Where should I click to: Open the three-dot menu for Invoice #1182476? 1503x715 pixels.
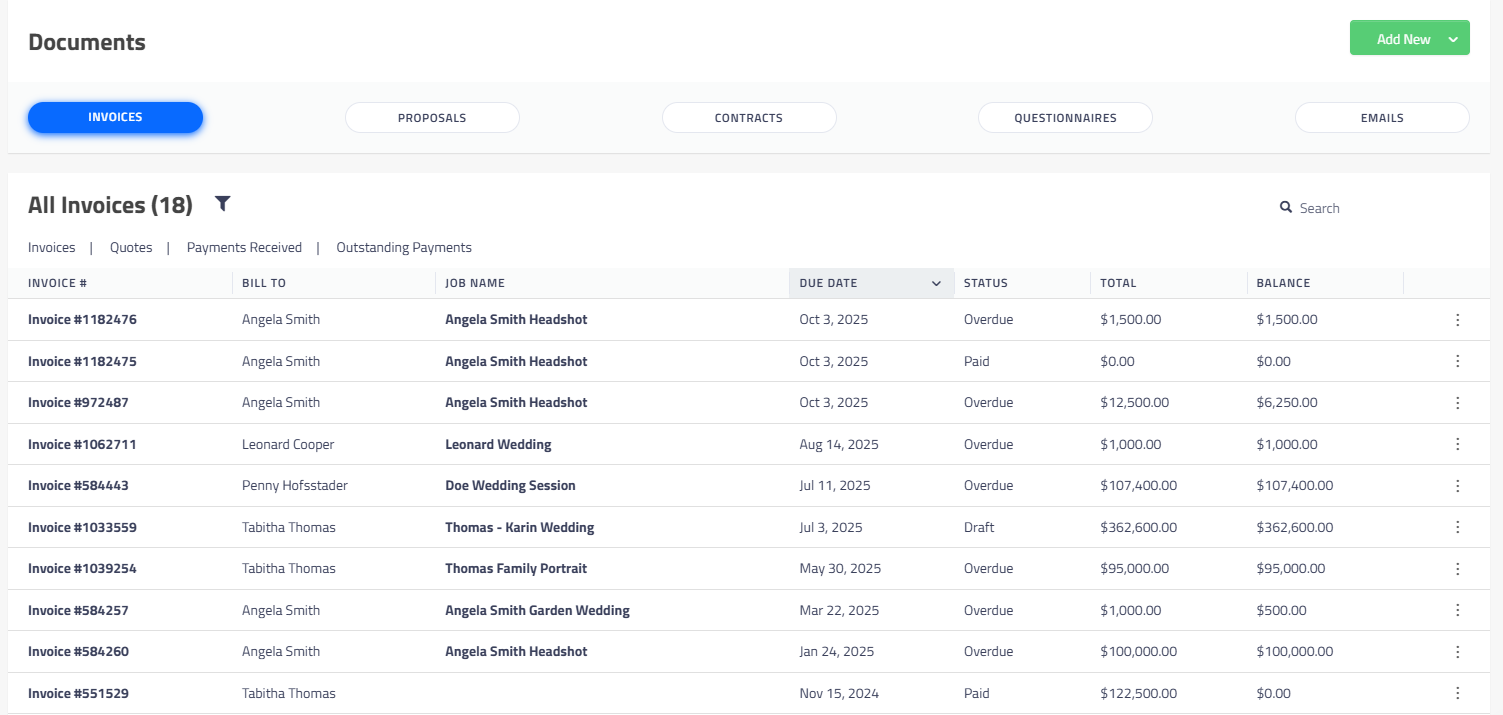1457,320
